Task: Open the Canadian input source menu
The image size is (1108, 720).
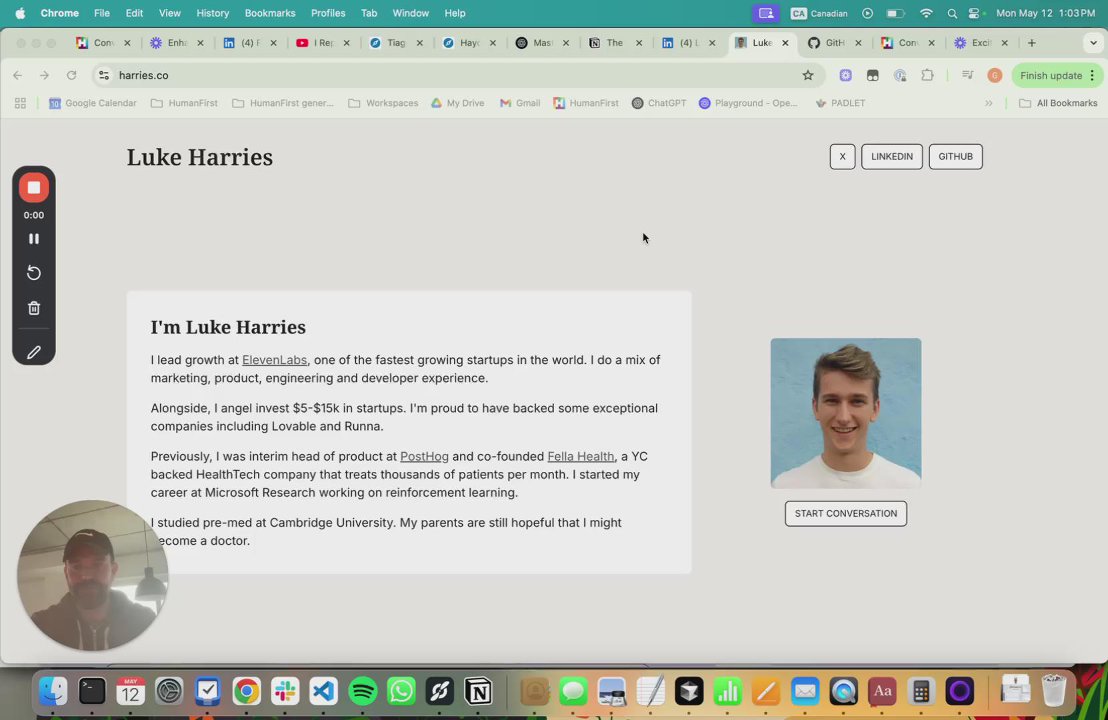Action: coord(819,13)
